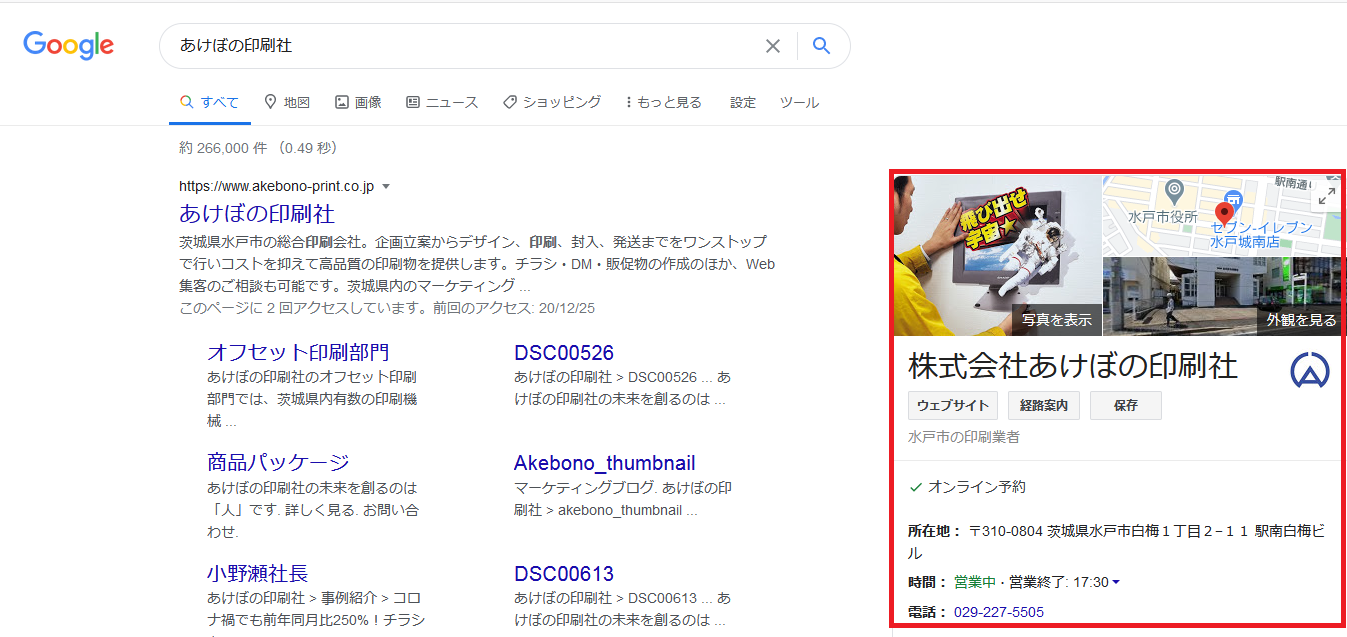Click the 時間 label link
The width and height of the screenshot is (1347, 637).
point(927,582)
